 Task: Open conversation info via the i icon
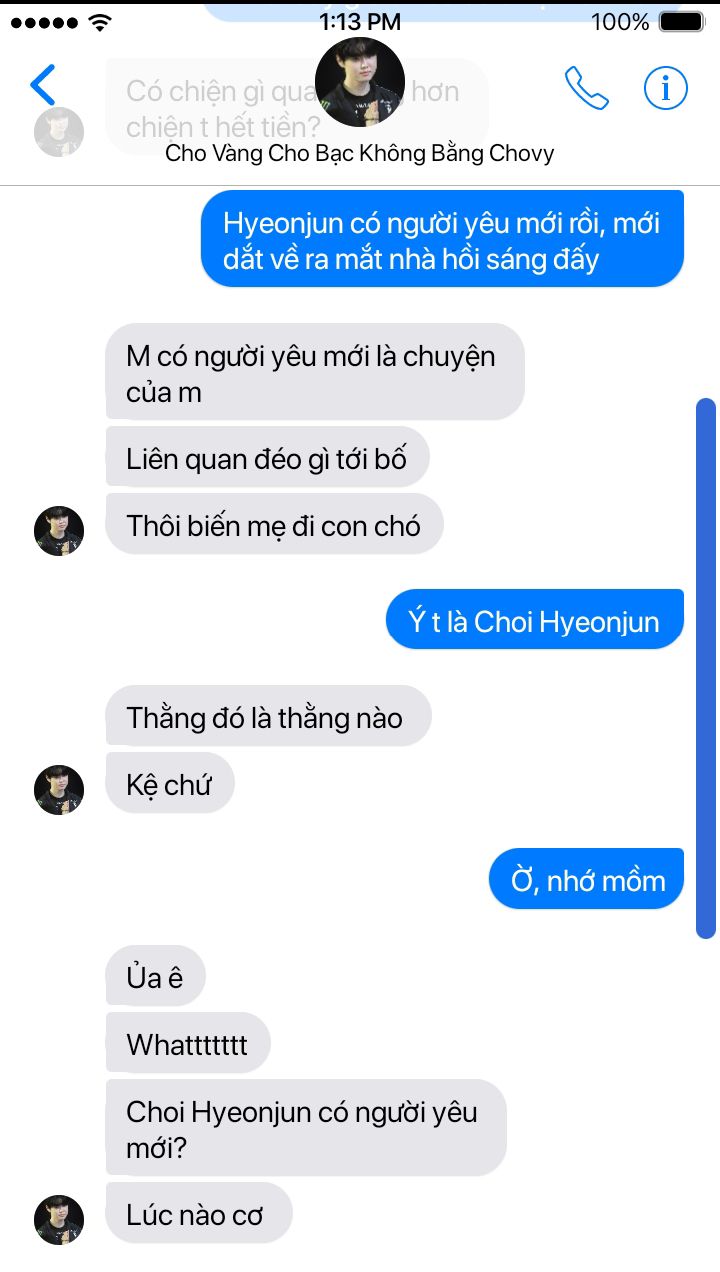665,88
